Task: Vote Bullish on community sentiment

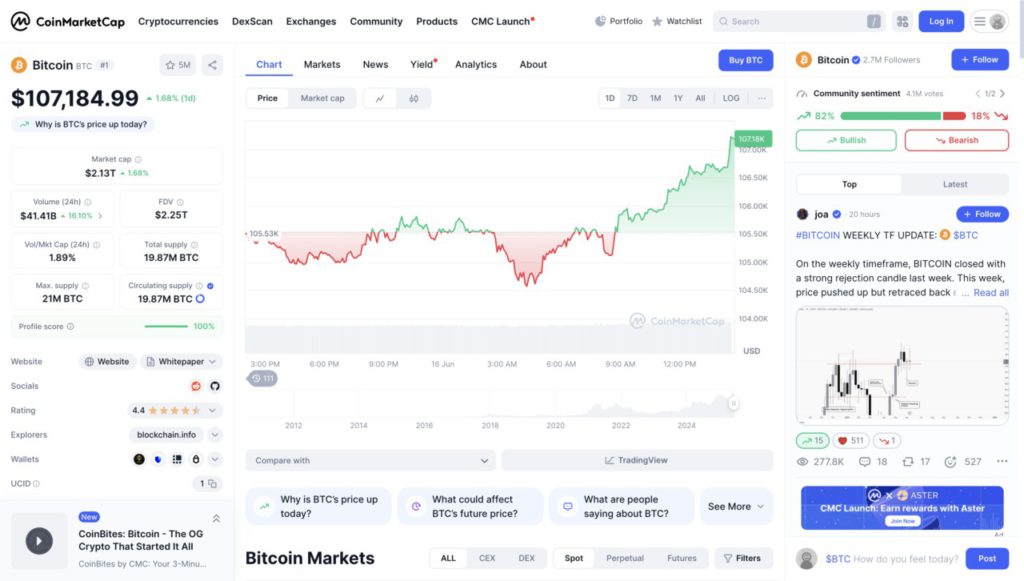Action: pos(846,140)
